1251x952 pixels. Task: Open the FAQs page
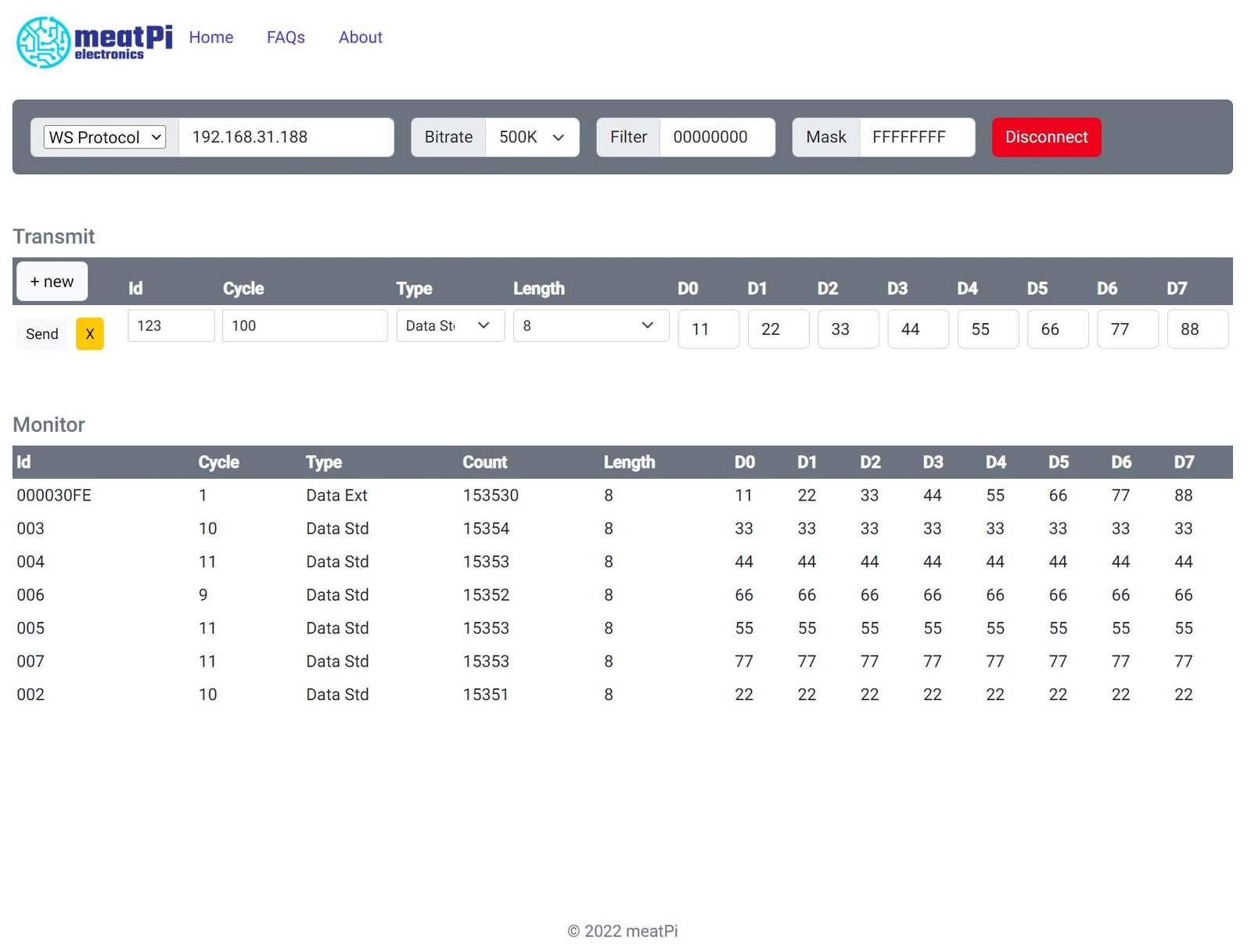tap(286, 38)
